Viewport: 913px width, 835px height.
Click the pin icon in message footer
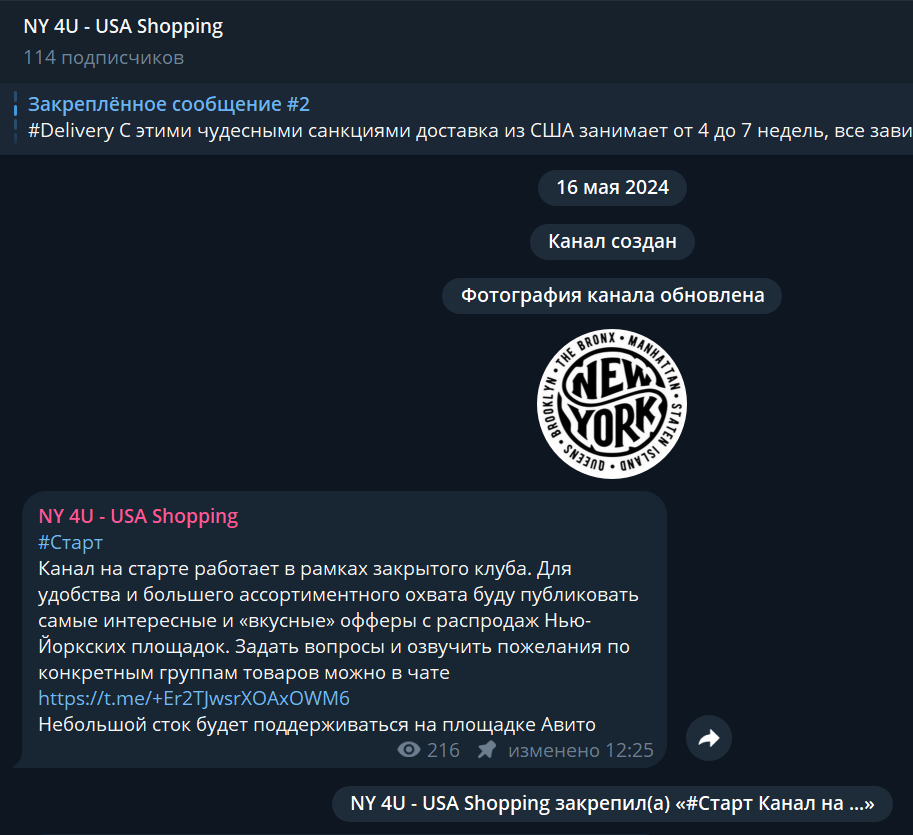[x=487, y=750]
